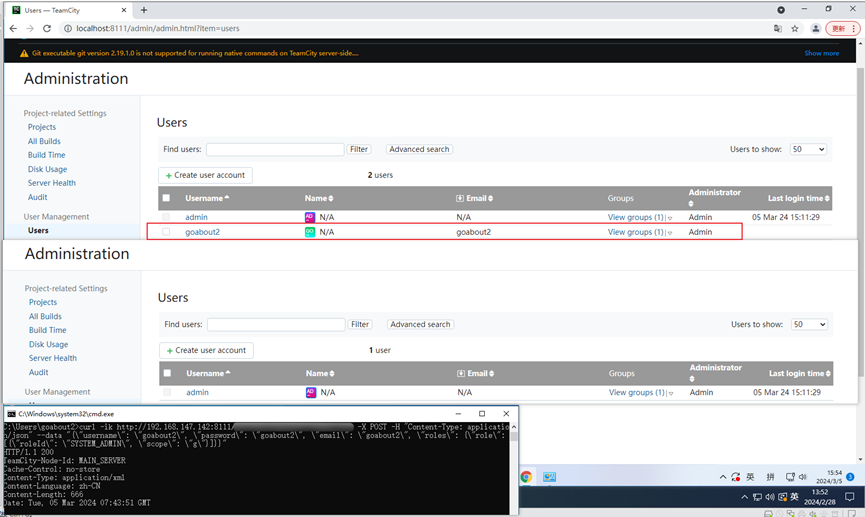Expand Email column icon in 1 user table
The image size is (865, 517).
(x=461, y=374)
